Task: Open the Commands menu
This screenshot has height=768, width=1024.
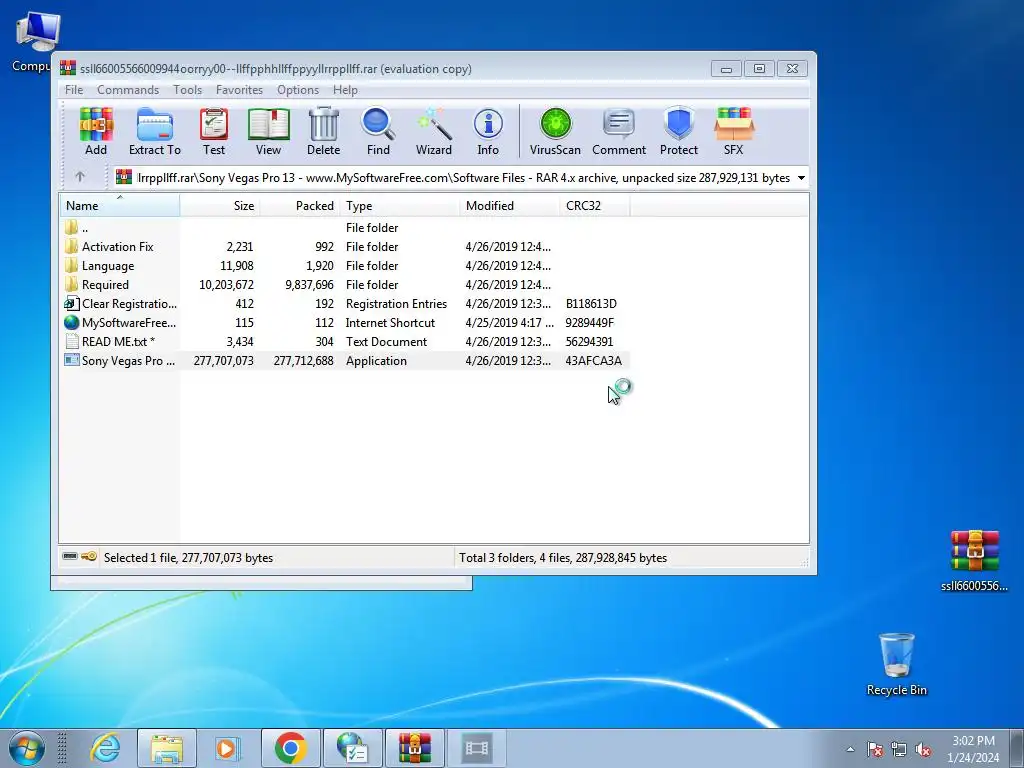Action: [x=128, y=89]
